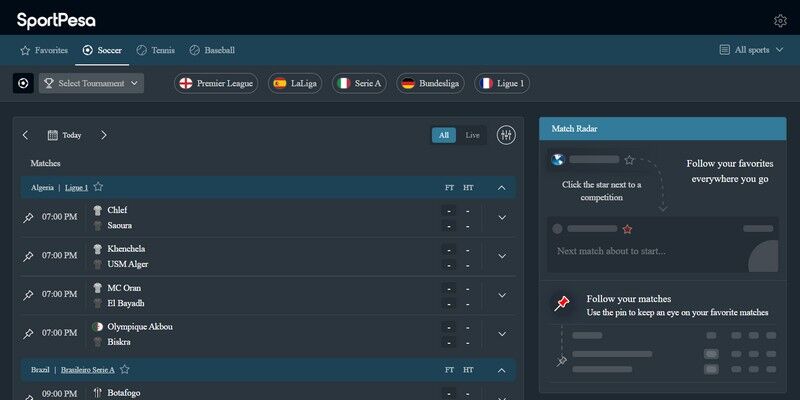Select the All matches toggle
Image resolution: width=800 pixels, height=400 pixels.
pyautogui.click(x=444, y=135)
